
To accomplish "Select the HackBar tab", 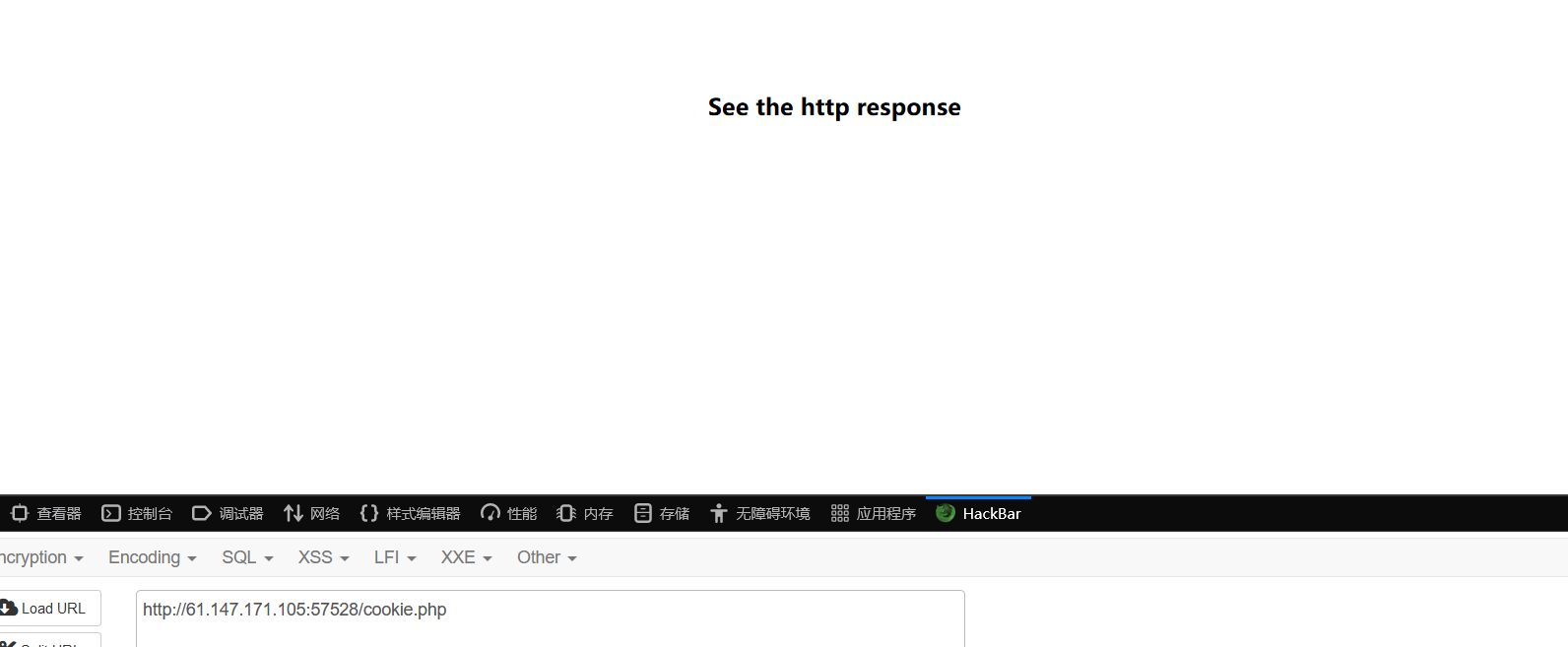I will (978, 514).
